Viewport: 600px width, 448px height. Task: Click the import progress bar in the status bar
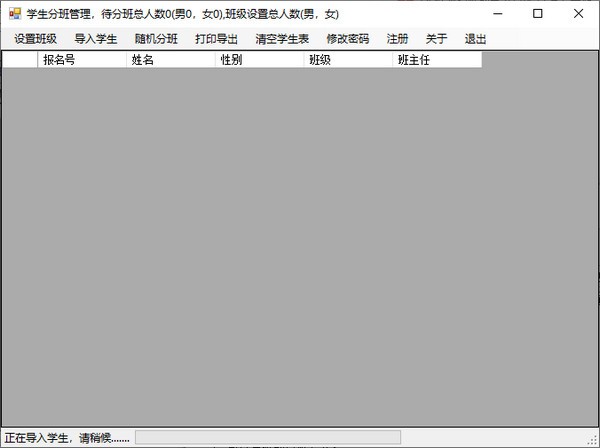[268, 437]
